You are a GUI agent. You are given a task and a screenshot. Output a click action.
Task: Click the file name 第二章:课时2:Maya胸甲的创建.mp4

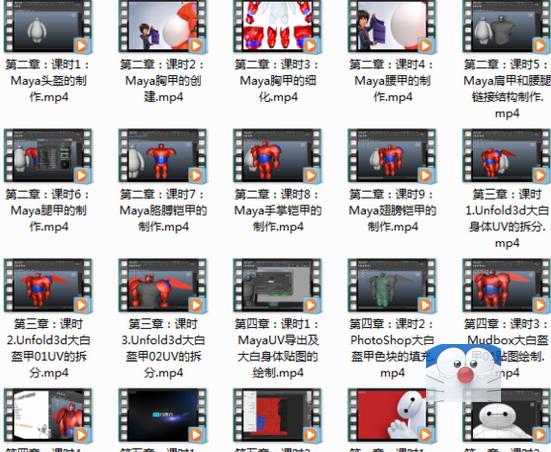click(163, 81)
